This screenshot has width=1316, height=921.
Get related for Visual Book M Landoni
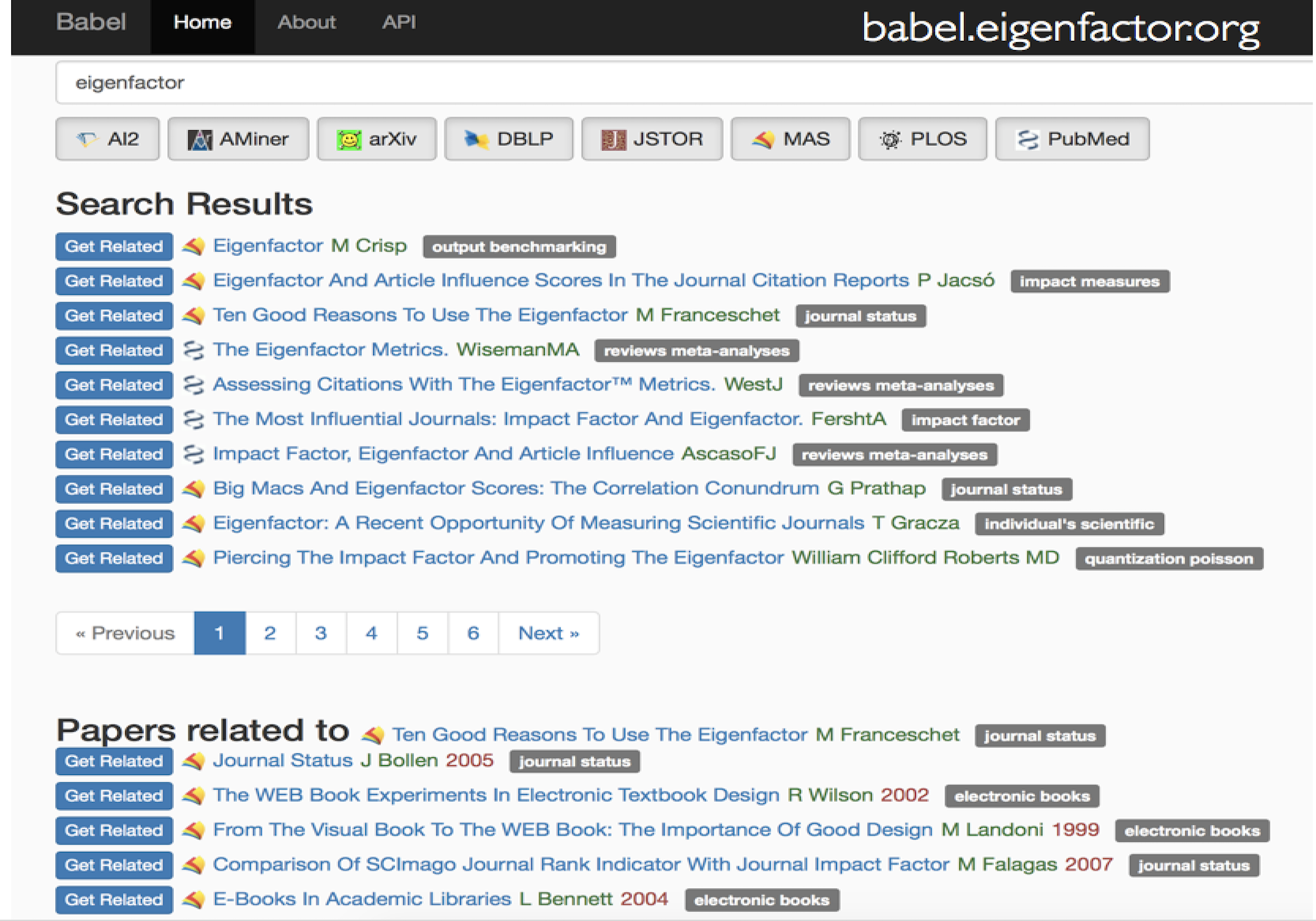pos(114,830)
